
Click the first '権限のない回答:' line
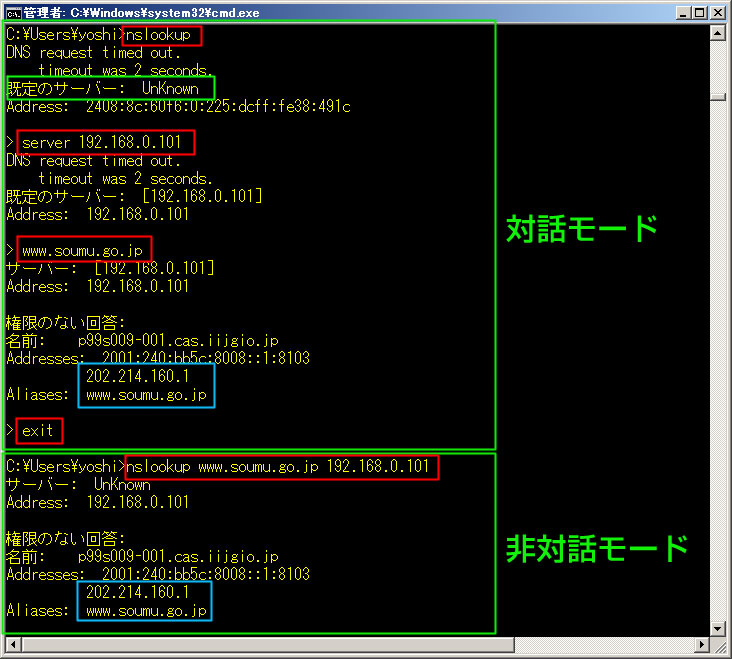[65, 322]
